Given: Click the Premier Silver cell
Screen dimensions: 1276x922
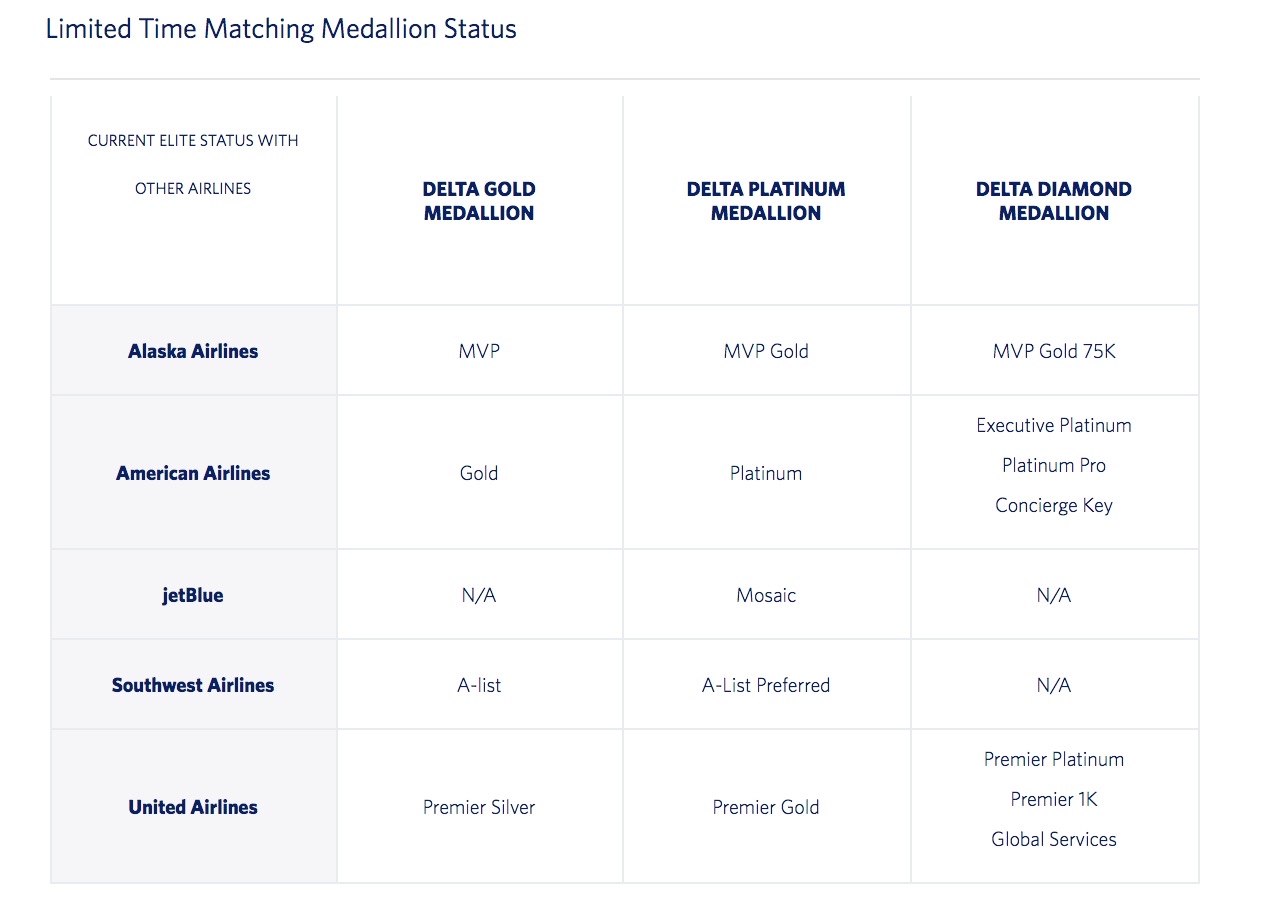Looking at the screenshot, I should tap(479, 807).
